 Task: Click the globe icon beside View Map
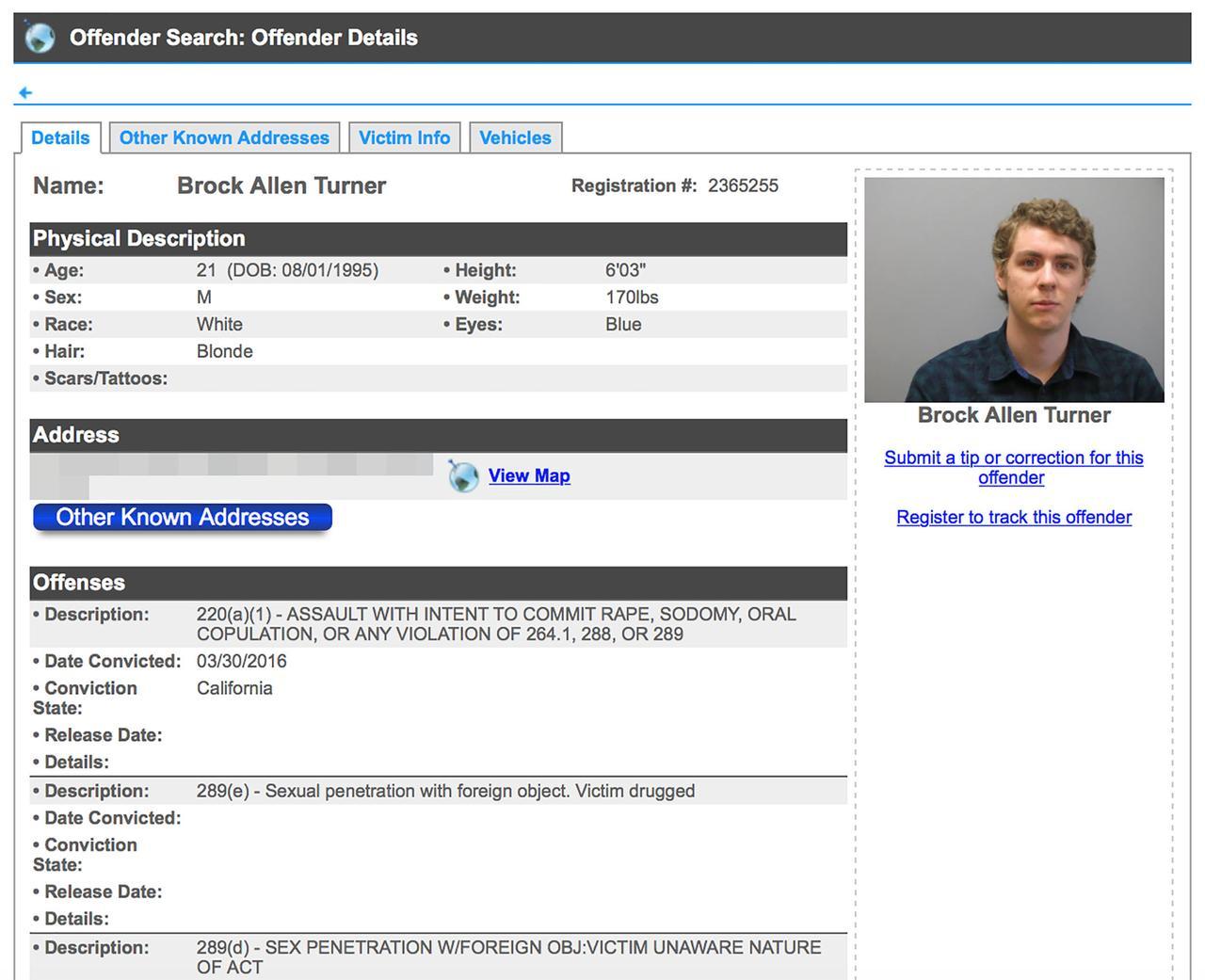pyautogui.click(x=463, y=476)
